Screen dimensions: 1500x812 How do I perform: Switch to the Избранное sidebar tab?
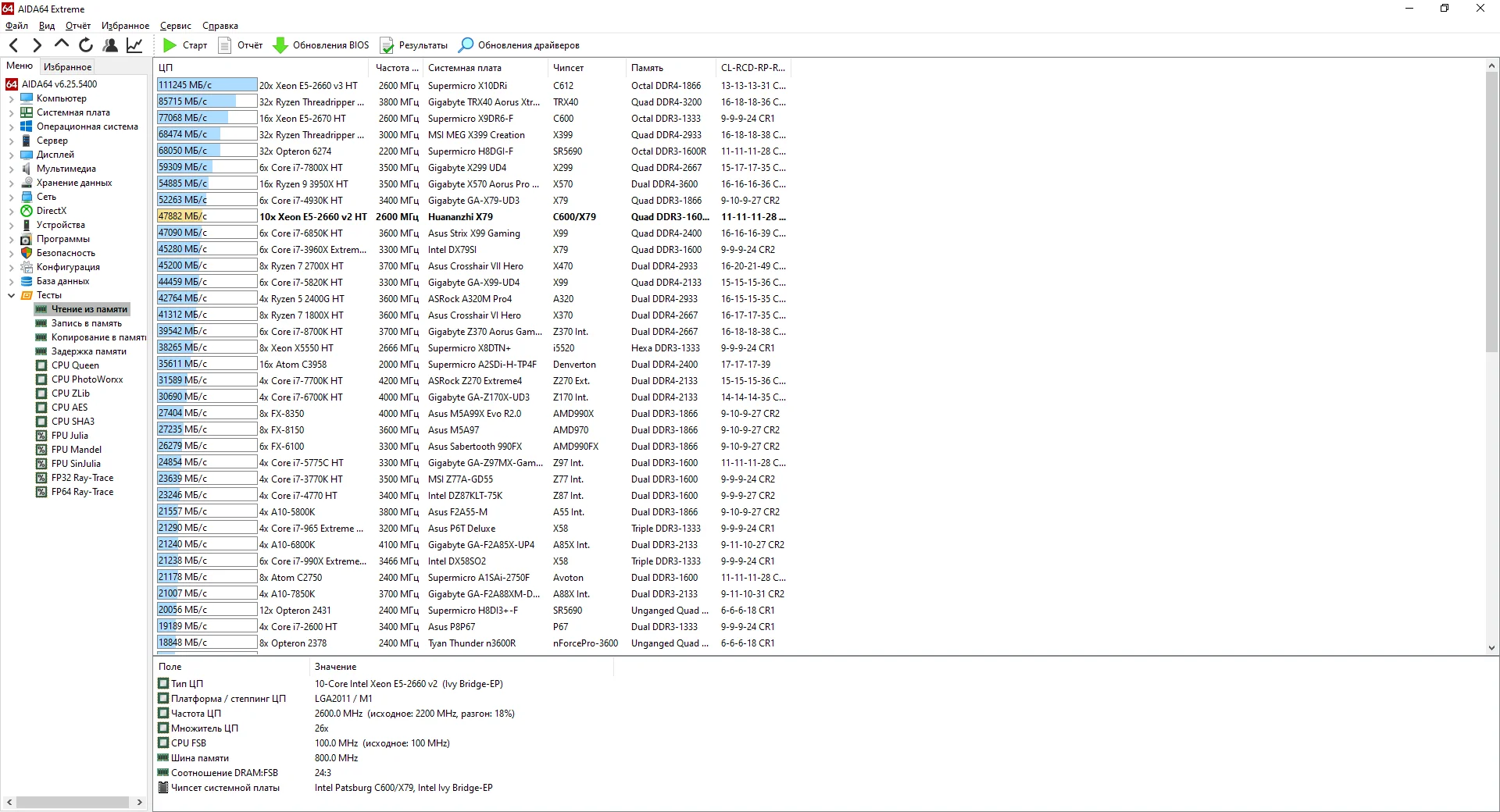67,67
